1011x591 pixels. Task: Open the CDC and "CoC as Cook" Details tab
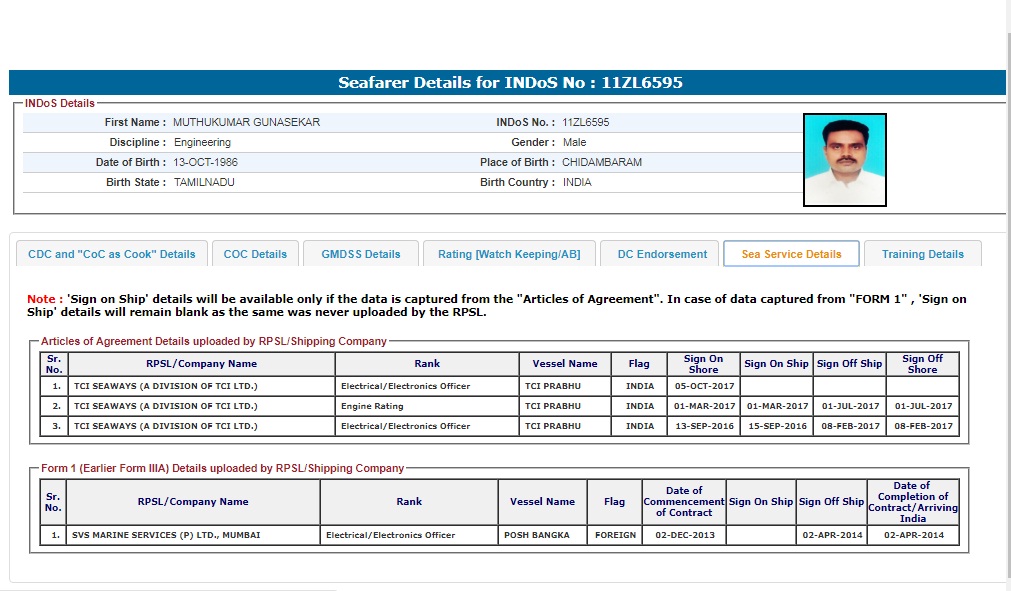(x=111, y=254)
